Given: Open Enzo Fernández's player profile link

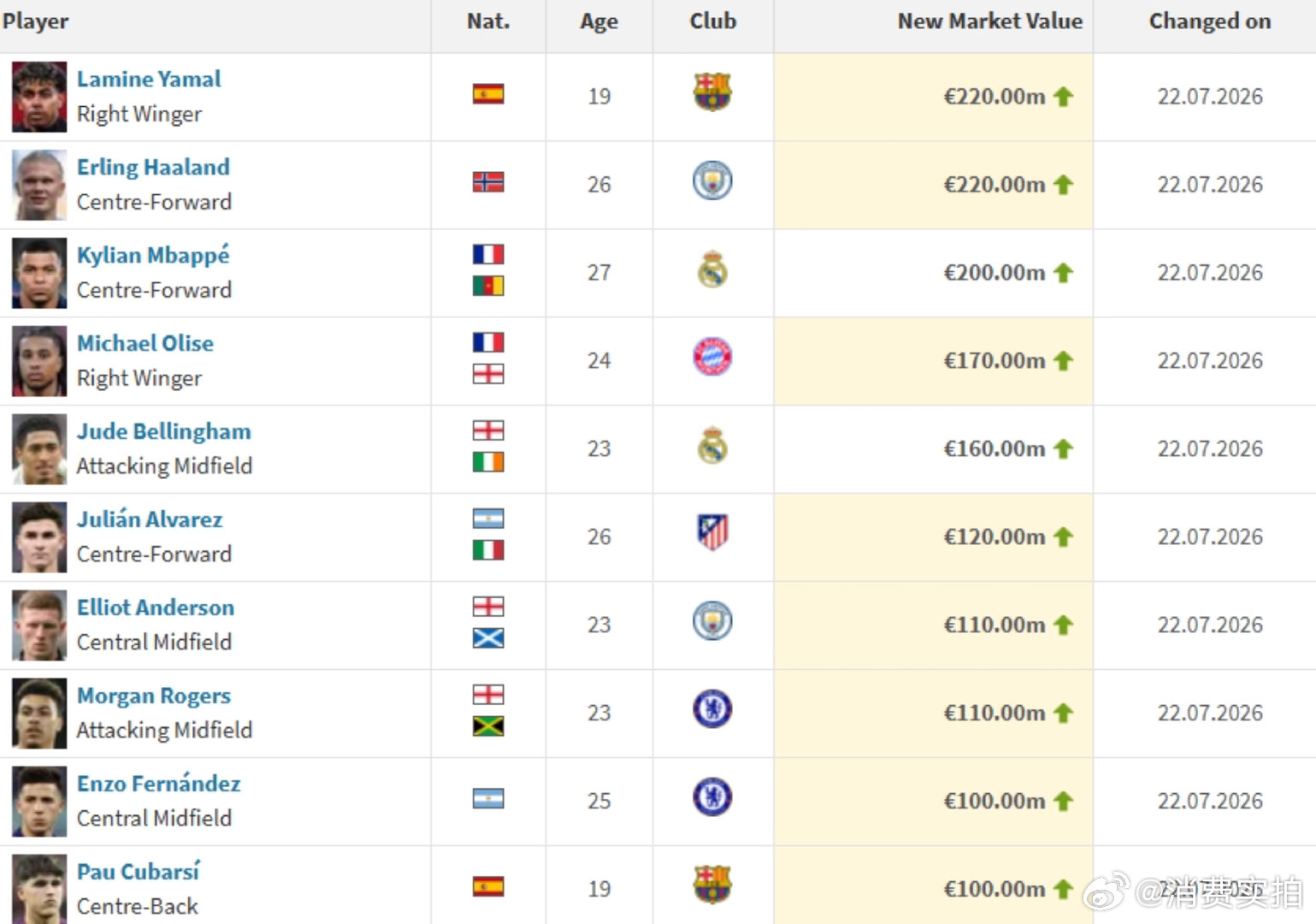Looking at the screenshot, I should coord(159,783).
